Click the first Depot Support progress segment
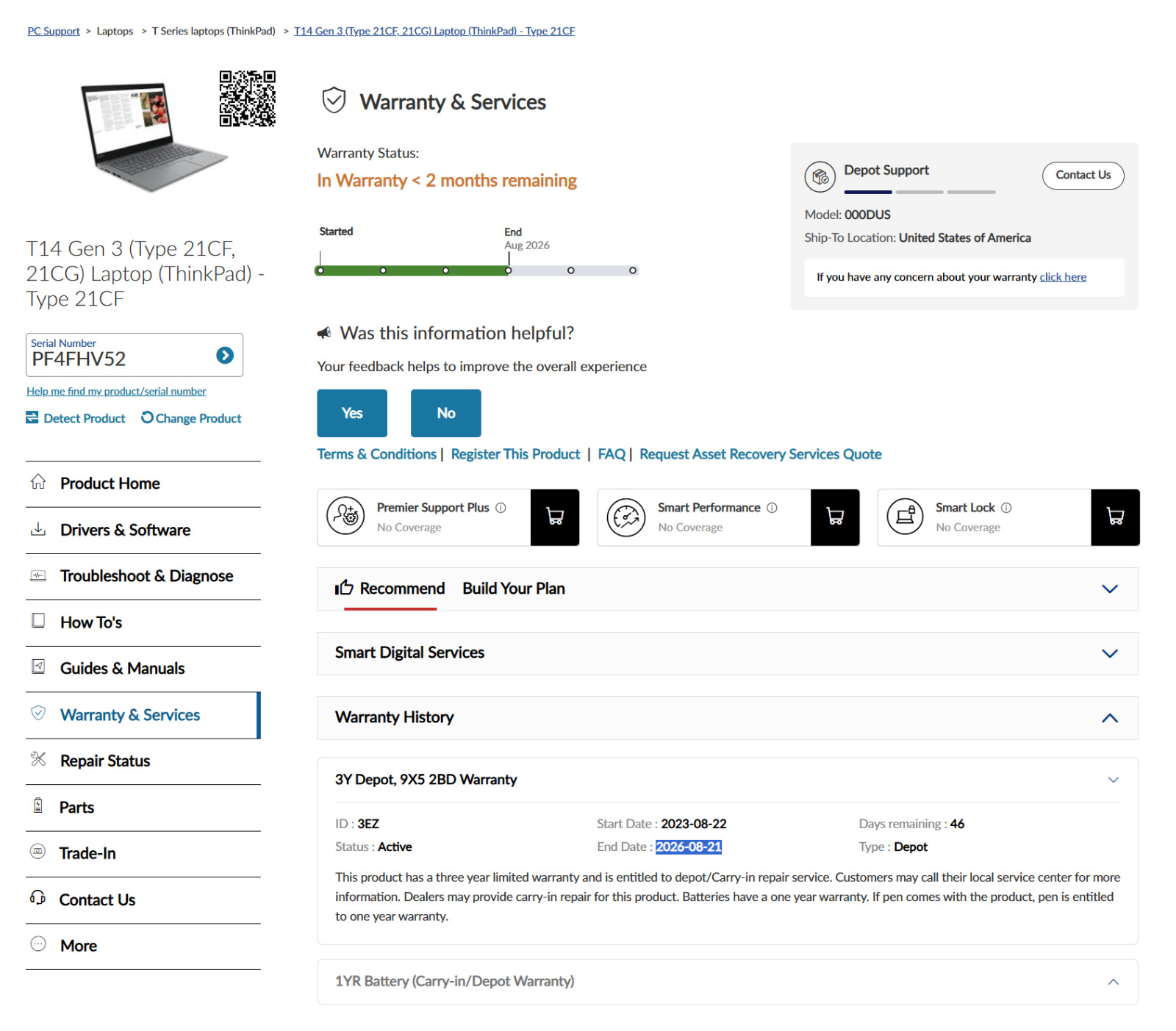The height and width of the screenshot is (1031, 1176). coord(868,192)
